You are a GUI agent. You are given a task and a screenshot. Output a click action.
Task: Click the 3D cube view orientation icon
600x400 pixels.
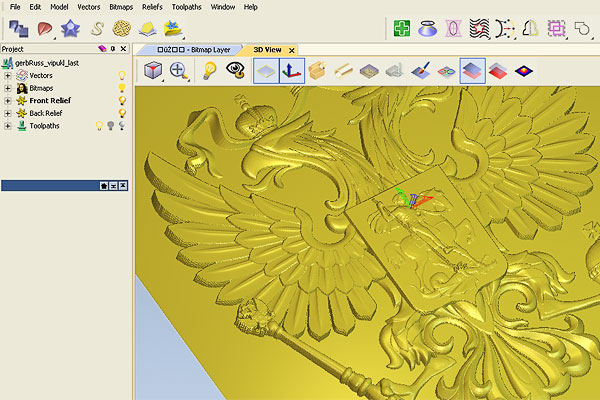pos(153,70)
